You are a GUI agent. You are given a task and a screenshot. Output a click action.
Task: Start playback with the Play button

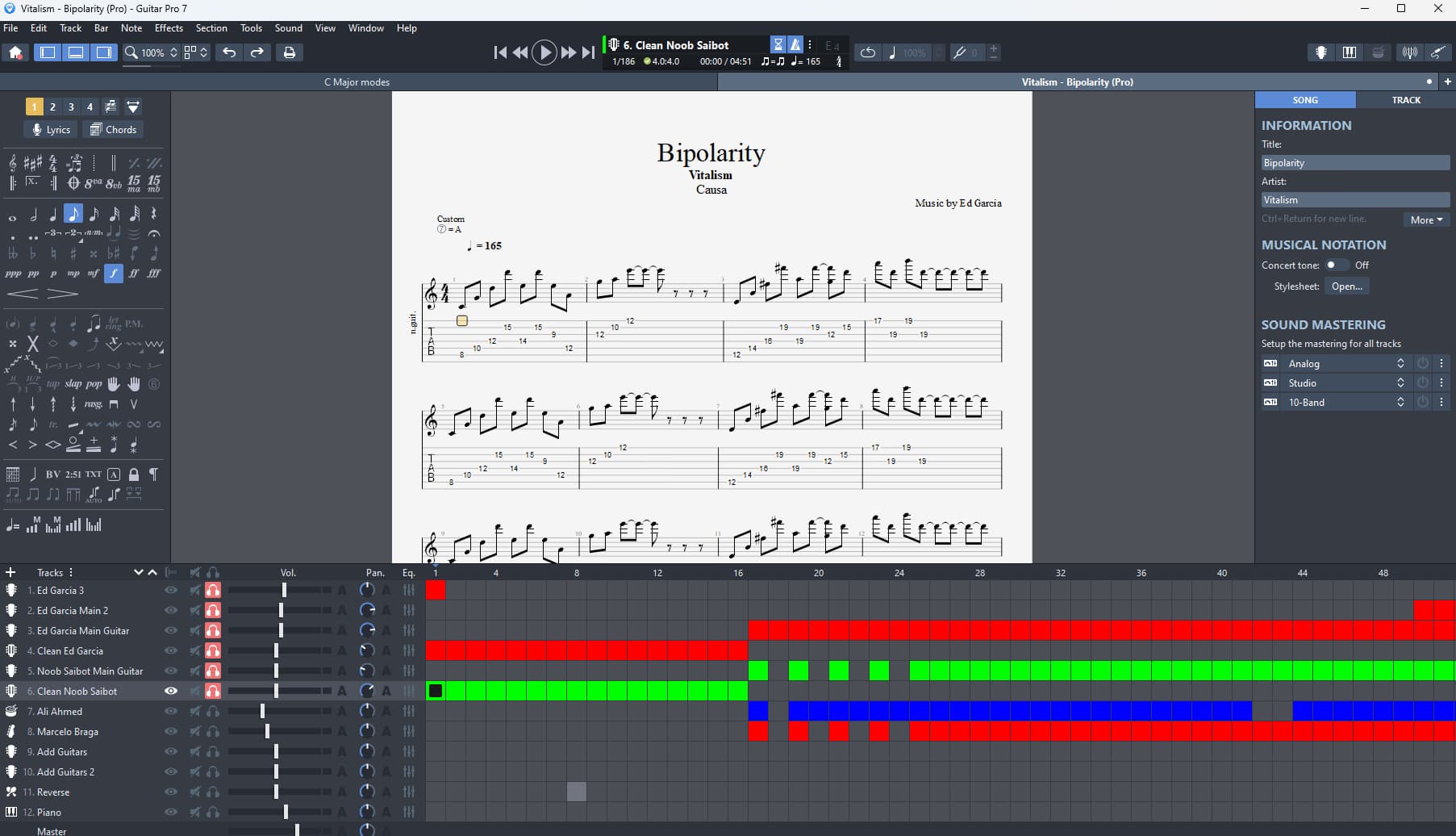pos(544,52)
